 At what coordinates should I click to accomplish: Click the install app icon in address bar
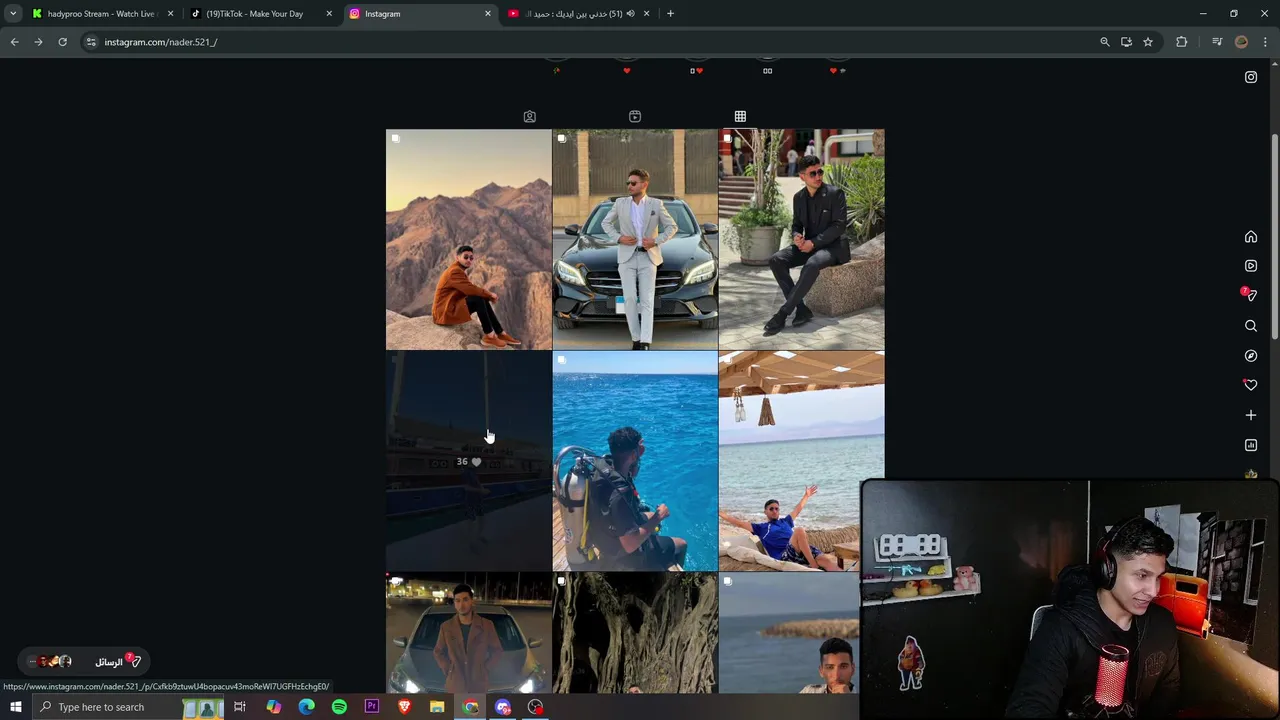[1126, 42]
